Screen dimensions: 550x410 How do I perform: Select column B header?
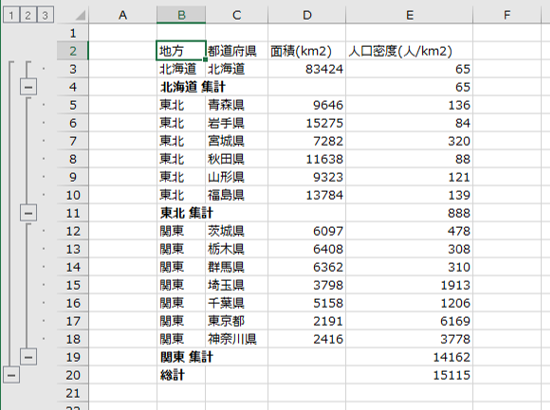[x=181, y=15]
